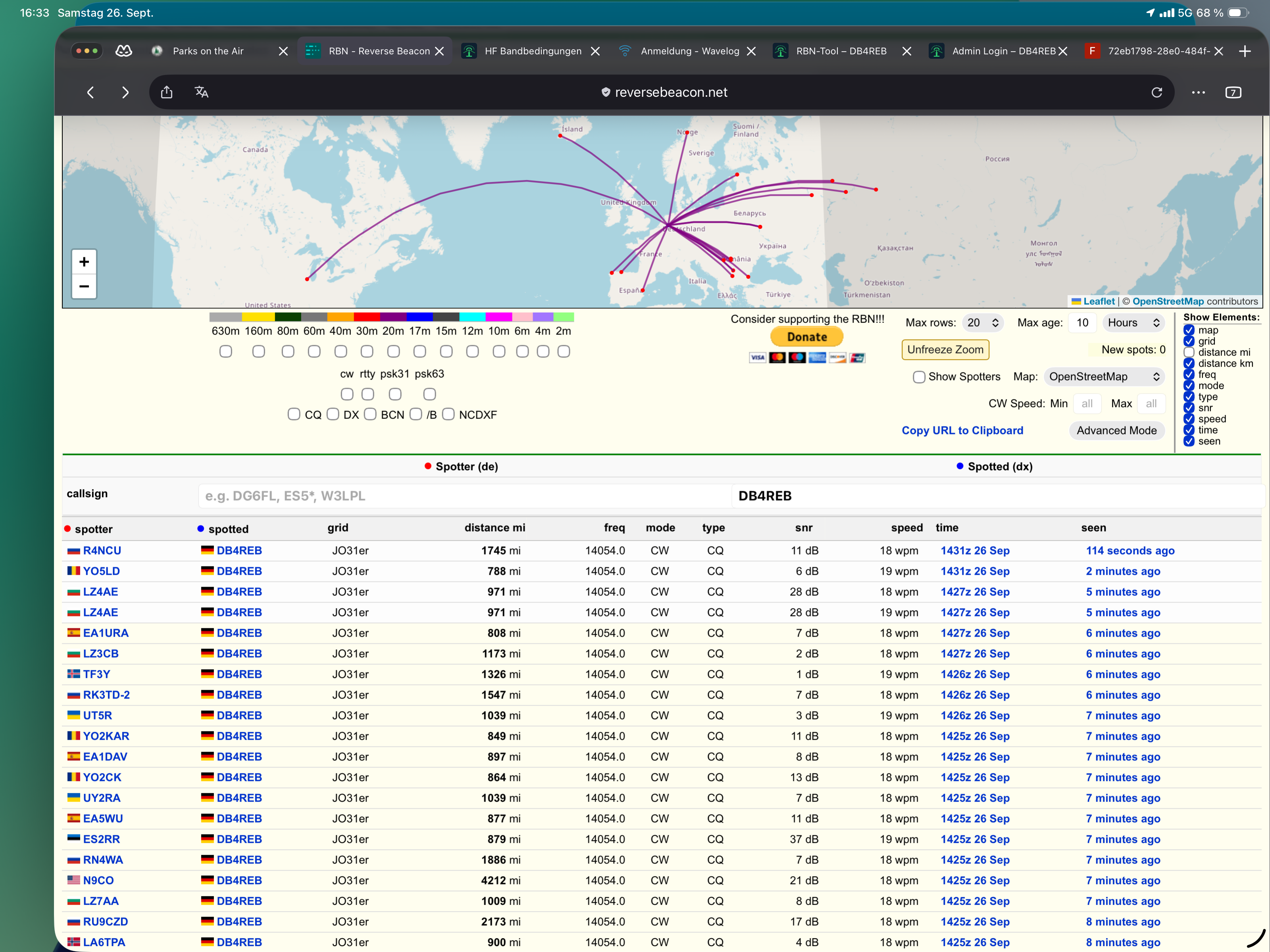Click the Max age value field
This screenshot has height=952, width=1270.
[x=1082, y=322]
